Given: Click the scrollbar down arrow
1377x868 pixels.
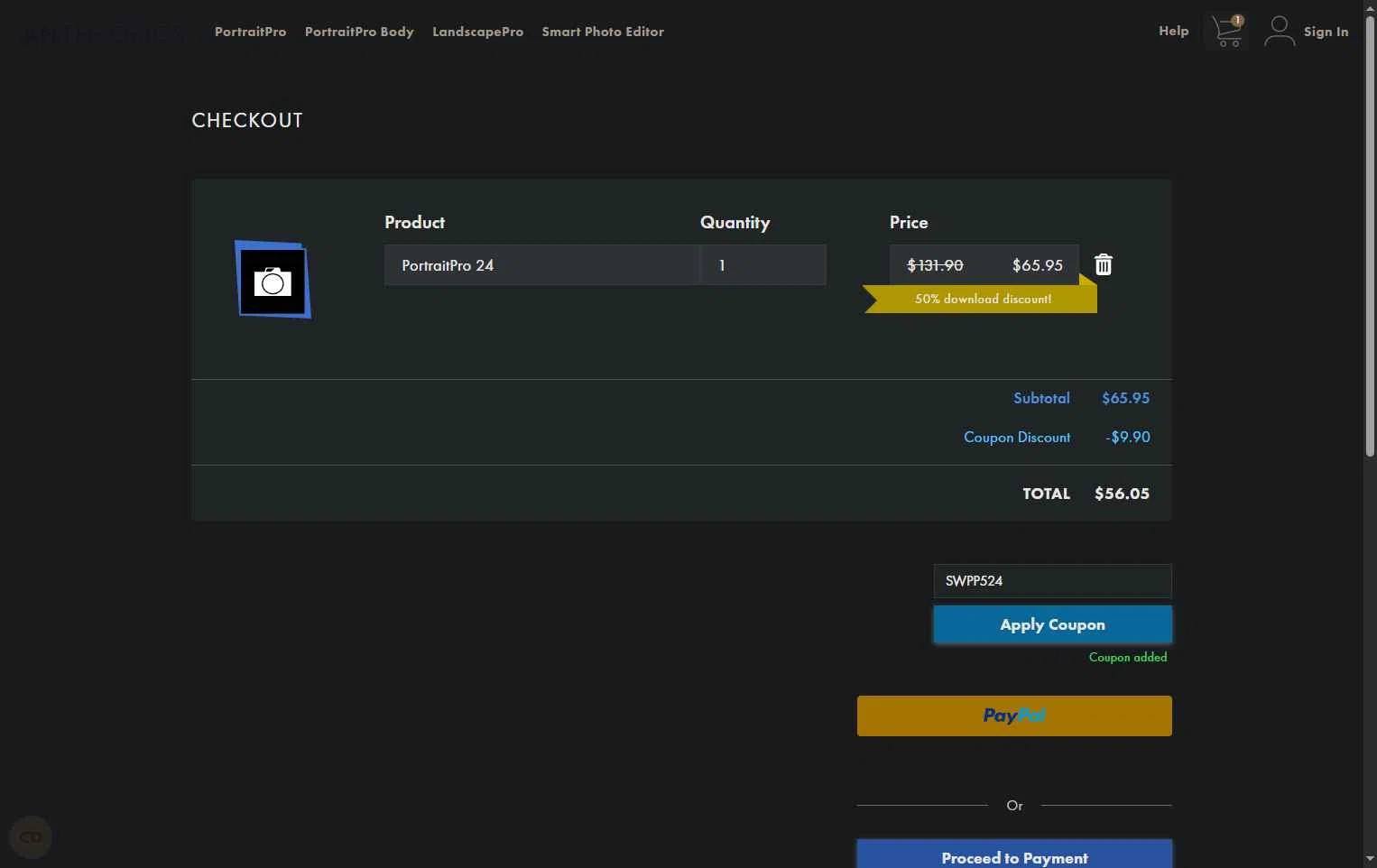Looking at the screenshot, I should pos(1370,859).
